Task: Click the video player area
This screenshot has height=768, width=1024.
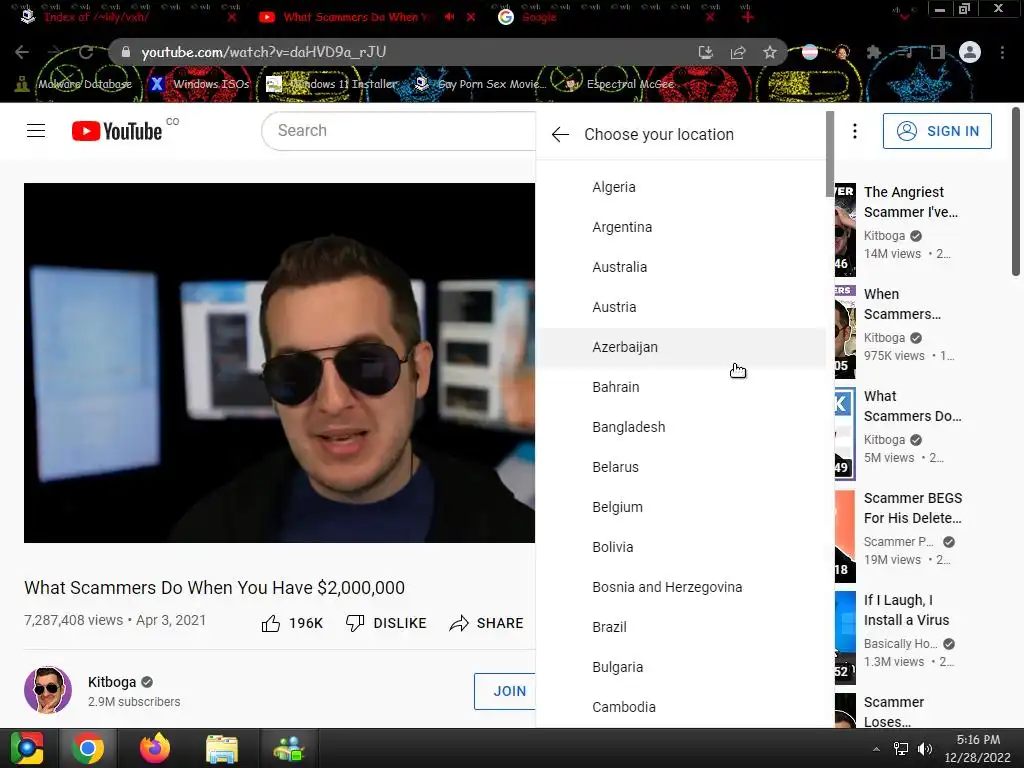Action: tap(280, 363)
